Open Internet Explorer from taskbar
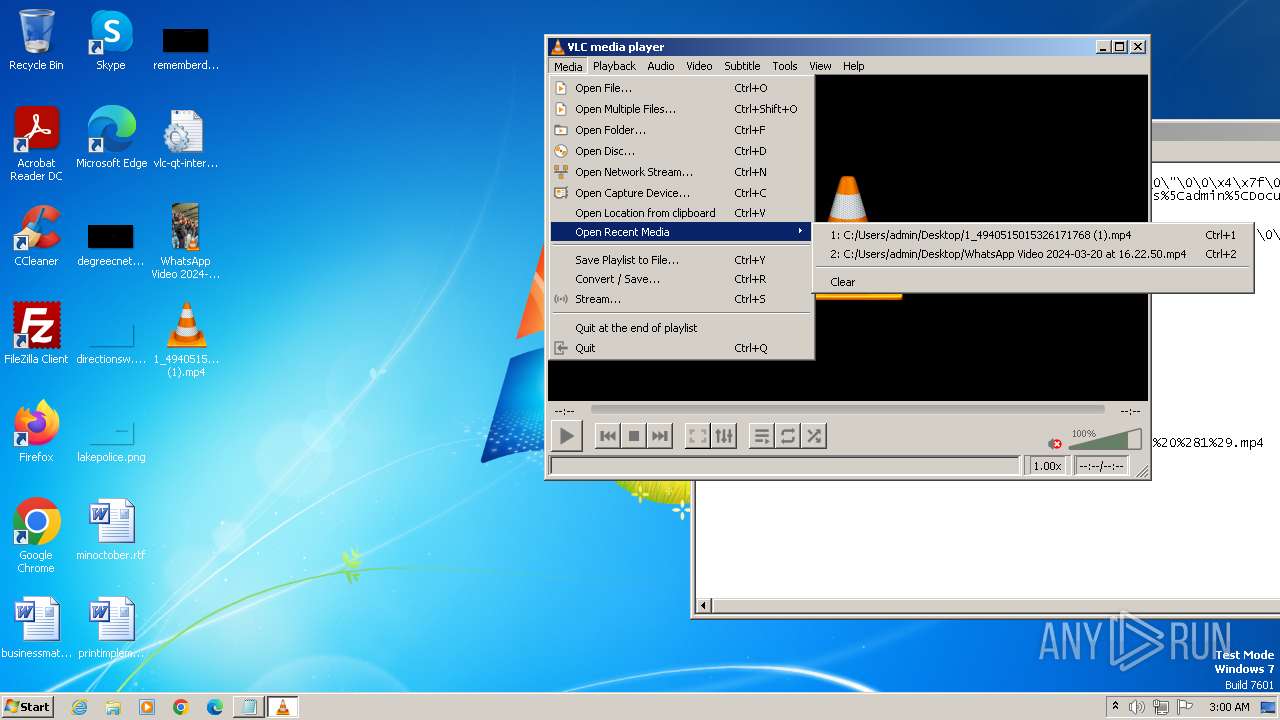1280x720 pixels. click(x=79, y=707)
